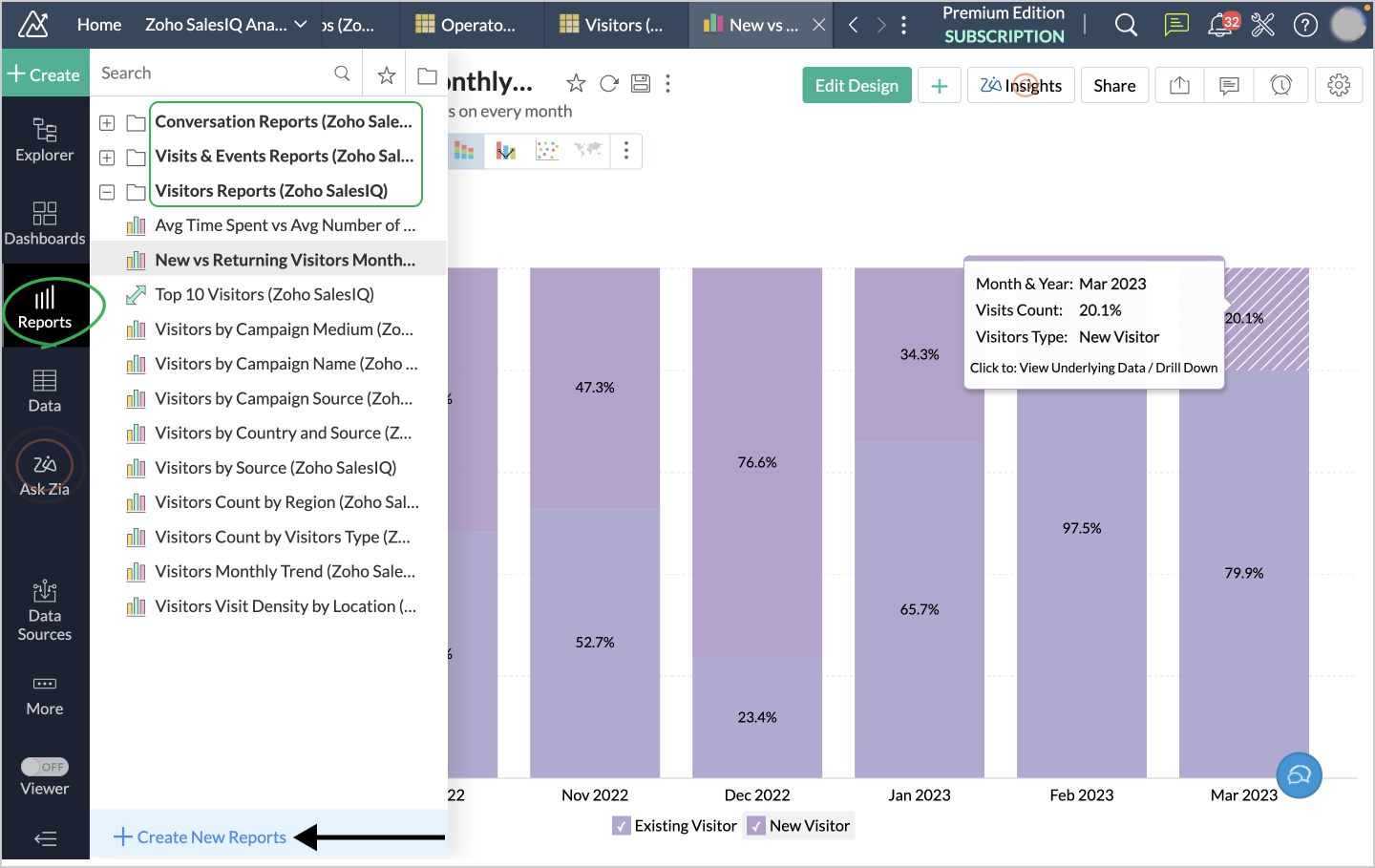The image size is (1375, 868).
Task: Open global search magnifier in top bar
Action: click(1127, 25)
